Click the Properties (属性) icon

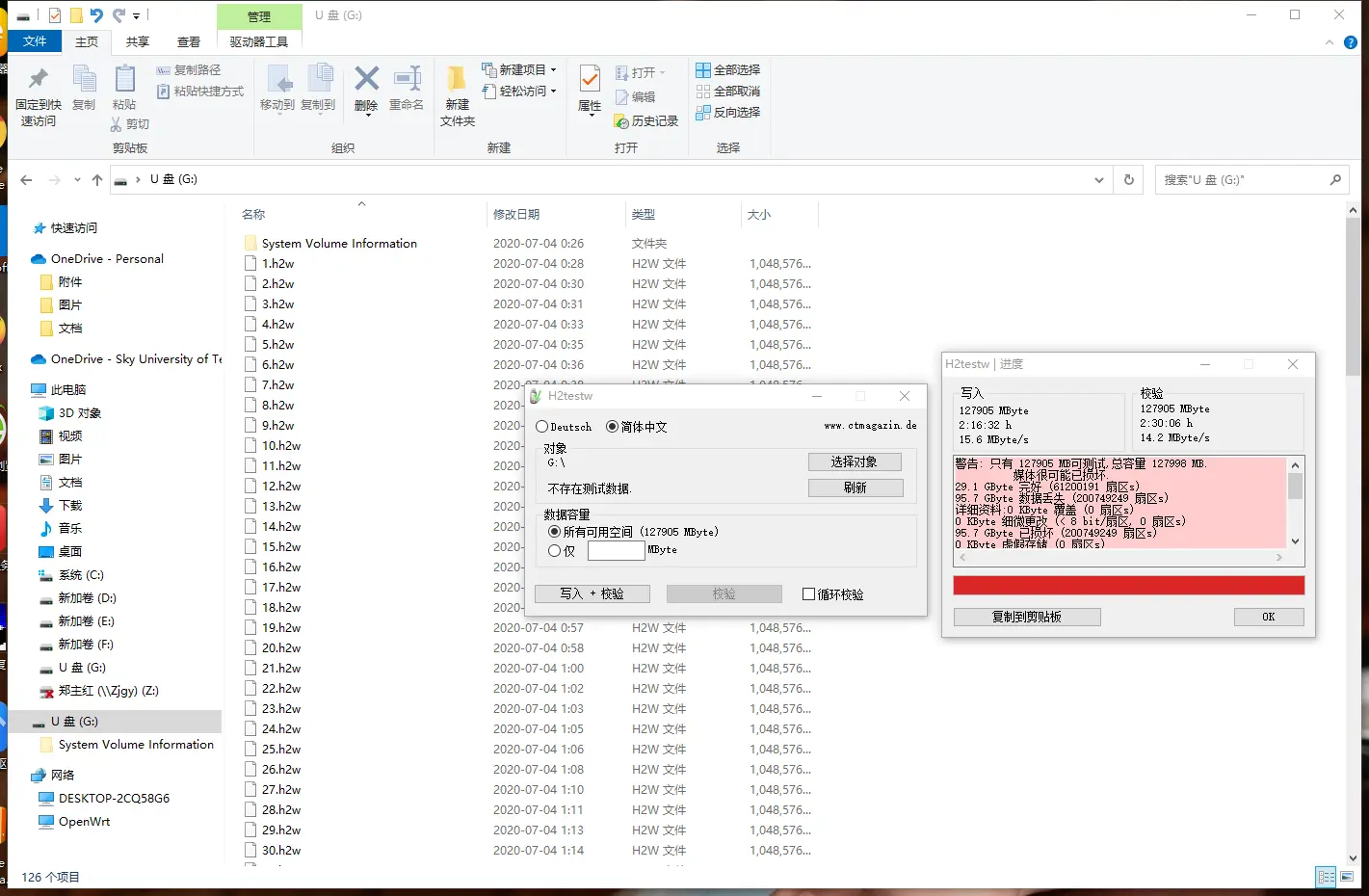(x=590, y=81)
